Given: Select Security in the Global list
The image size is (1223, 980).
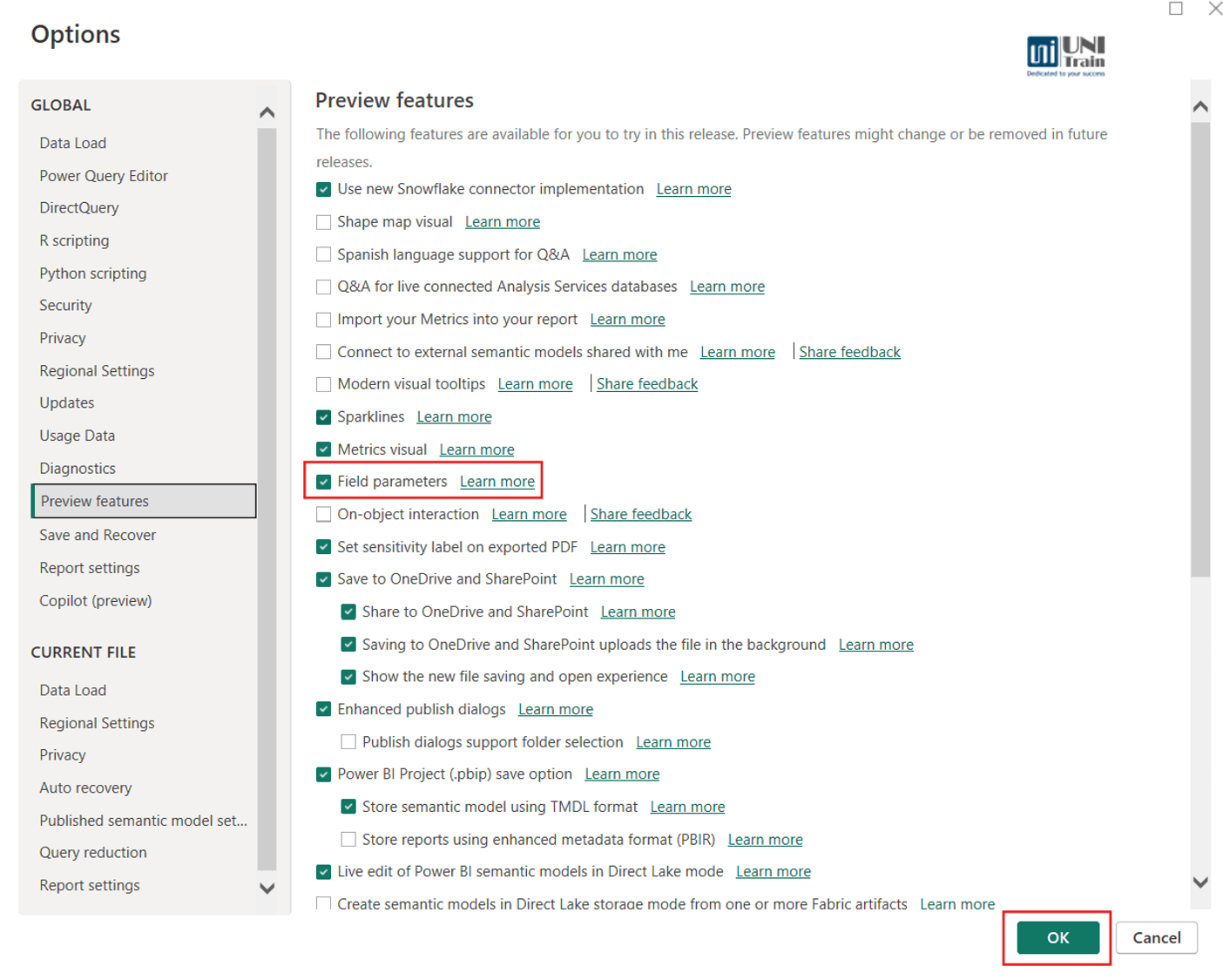Looking at the screenshot, I should pos(65,306).
